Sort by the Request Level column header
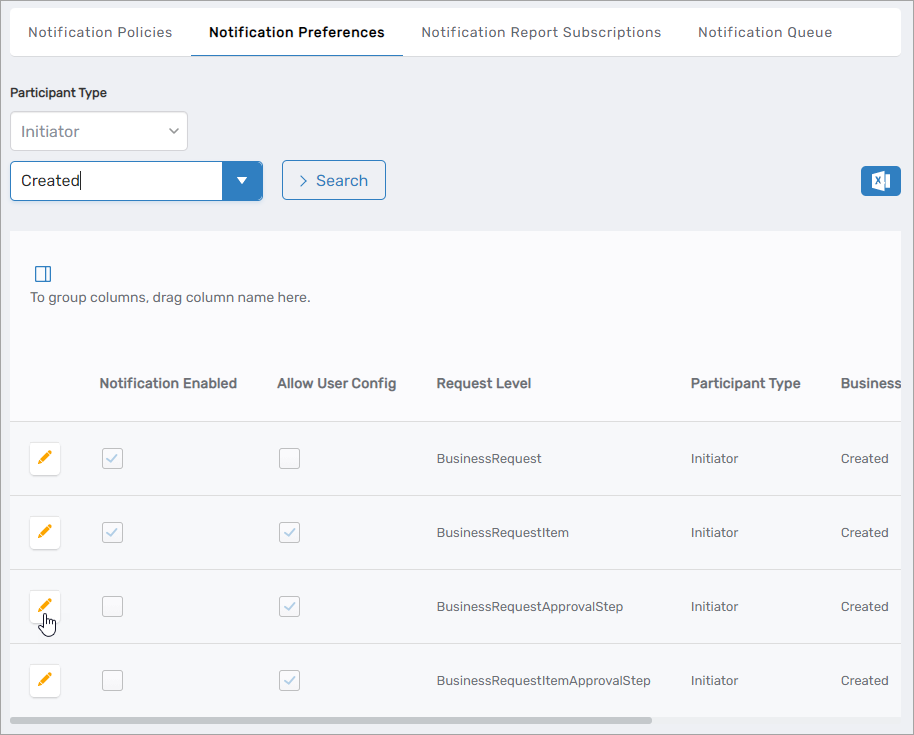This screenshot has width=914, height=735. [484, 383]
